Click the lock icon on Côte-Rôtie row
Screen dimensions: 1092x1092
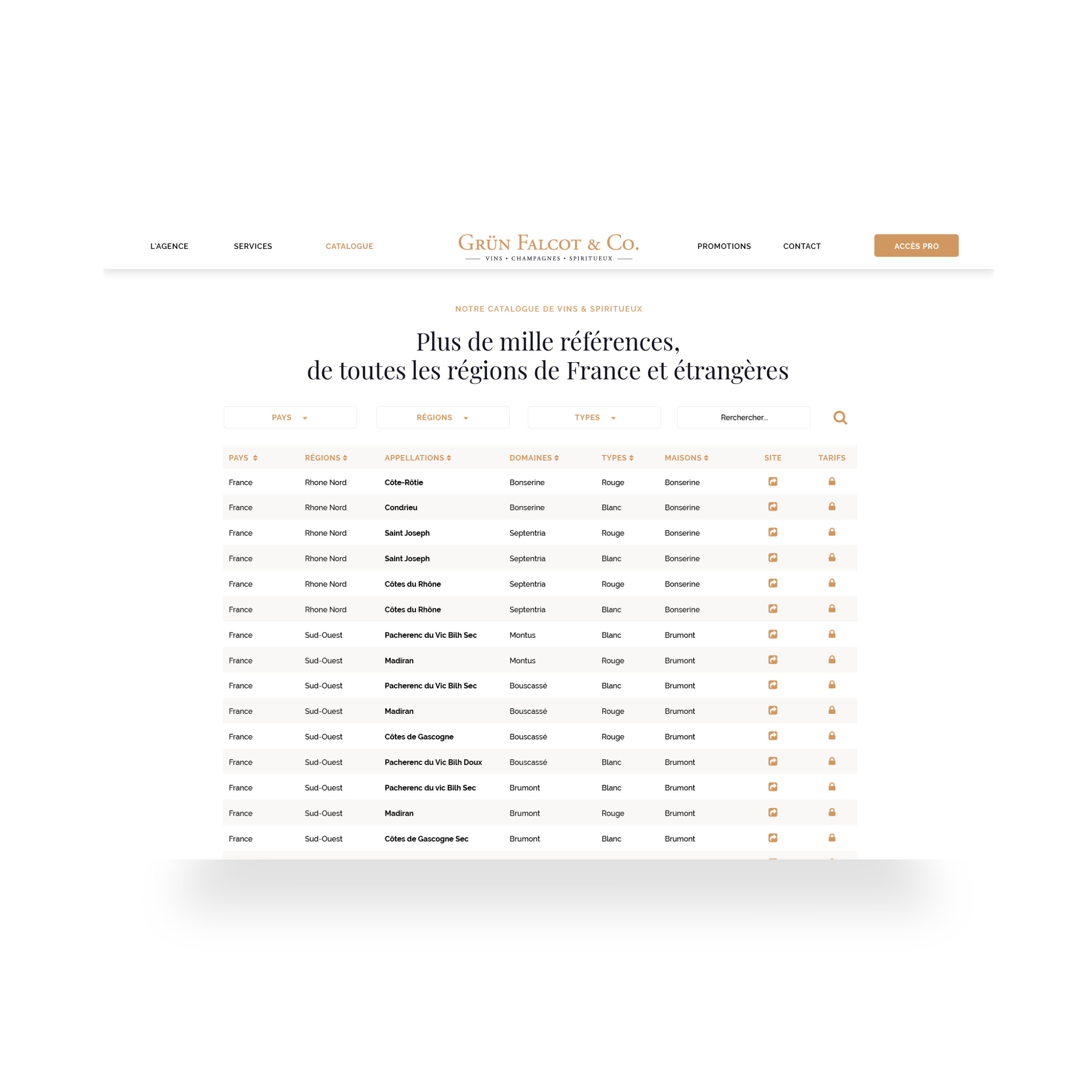pyautogui.click(x=831, y=481)
